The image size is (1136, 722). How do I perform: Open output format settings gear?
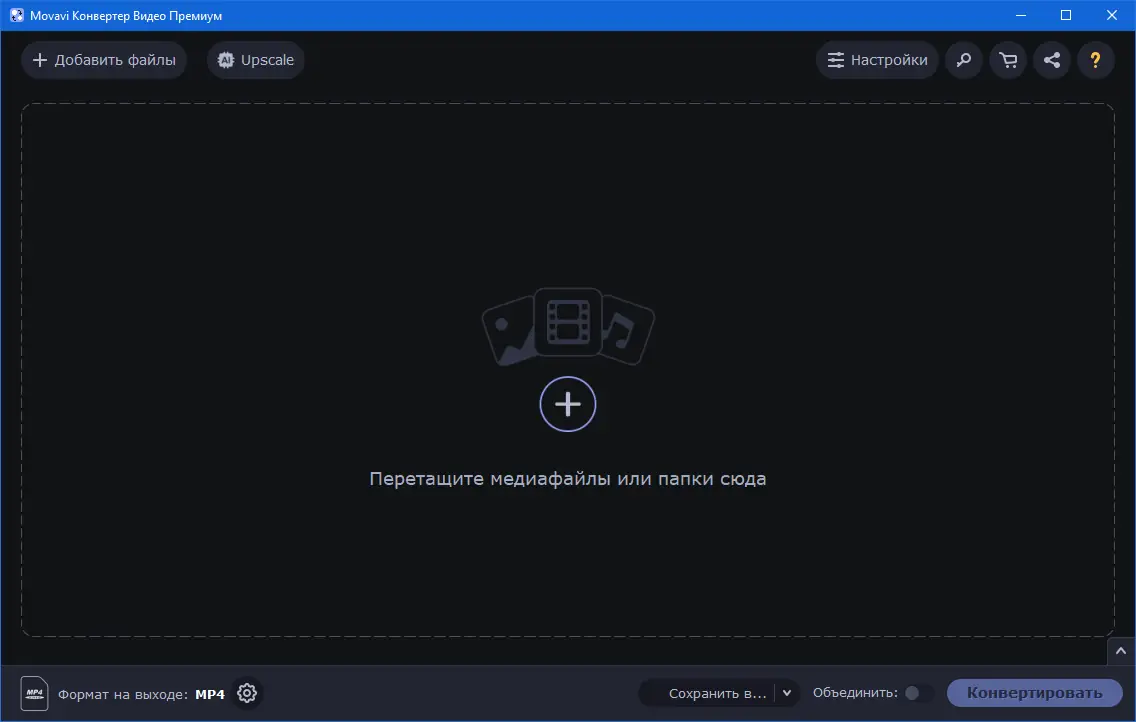tap(246, 693)
